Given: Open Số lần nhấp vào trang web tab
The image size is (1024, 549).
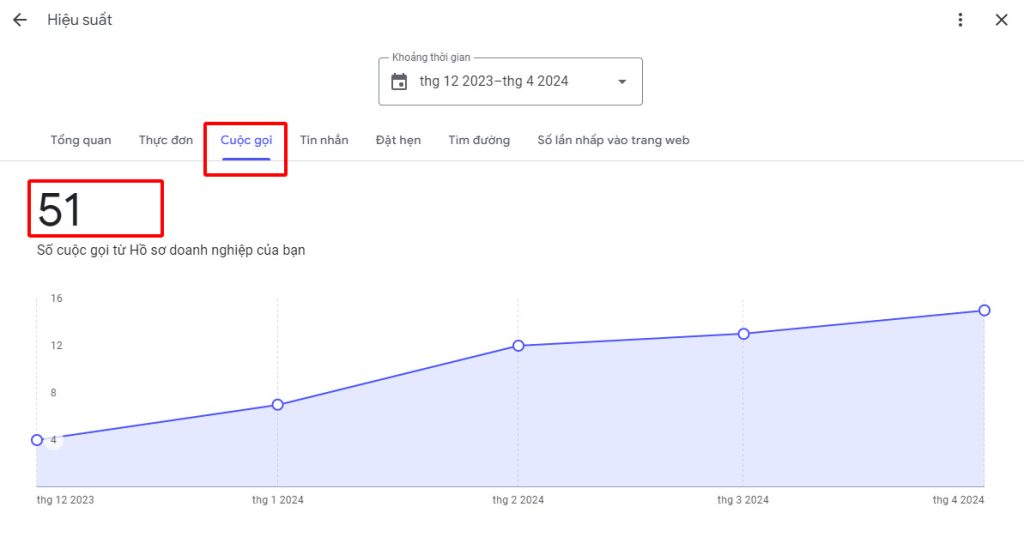Looking at the screenshot, I should tap(613, 140).
